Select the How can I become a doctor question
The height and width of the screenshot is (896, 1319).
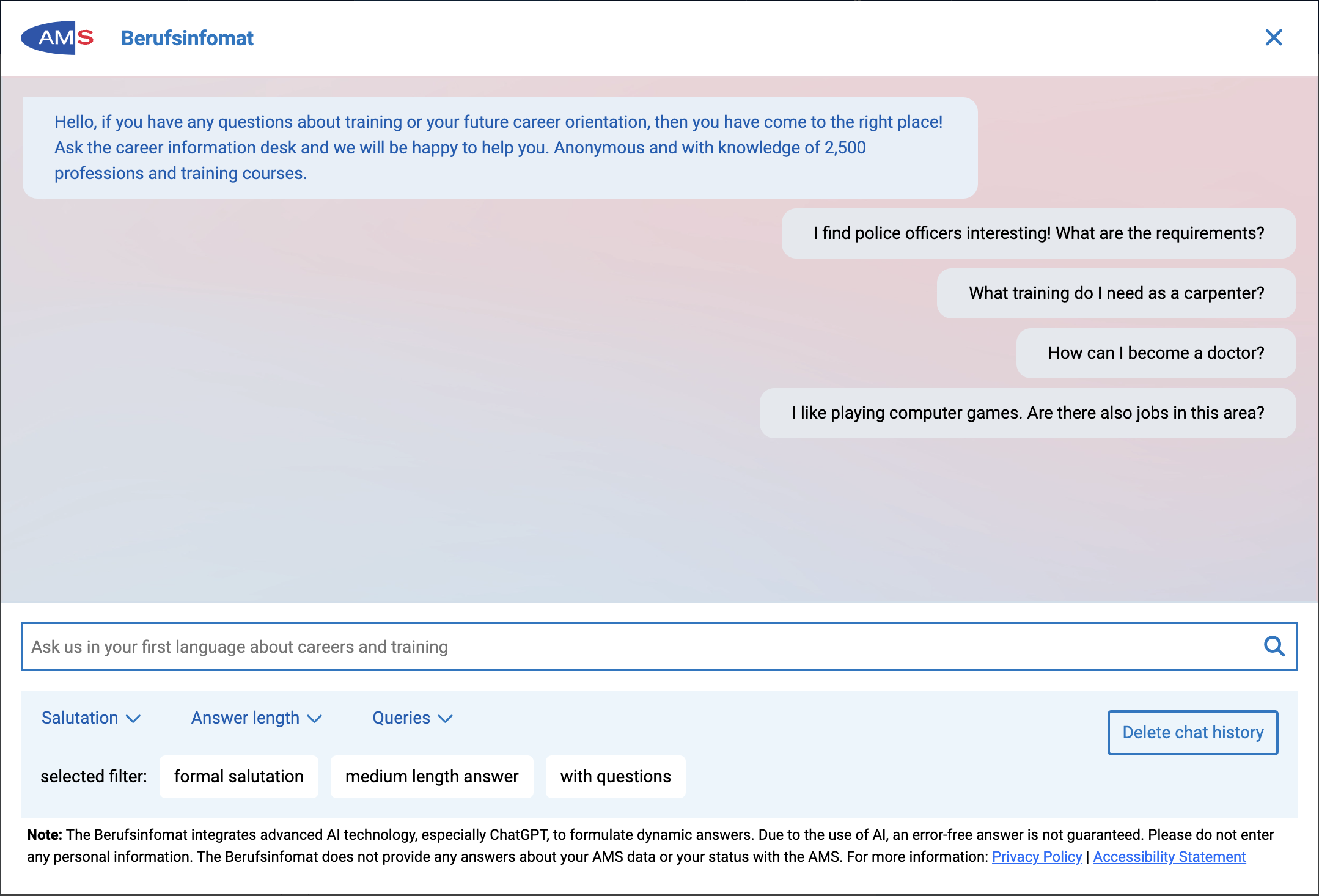point(1156,353)
